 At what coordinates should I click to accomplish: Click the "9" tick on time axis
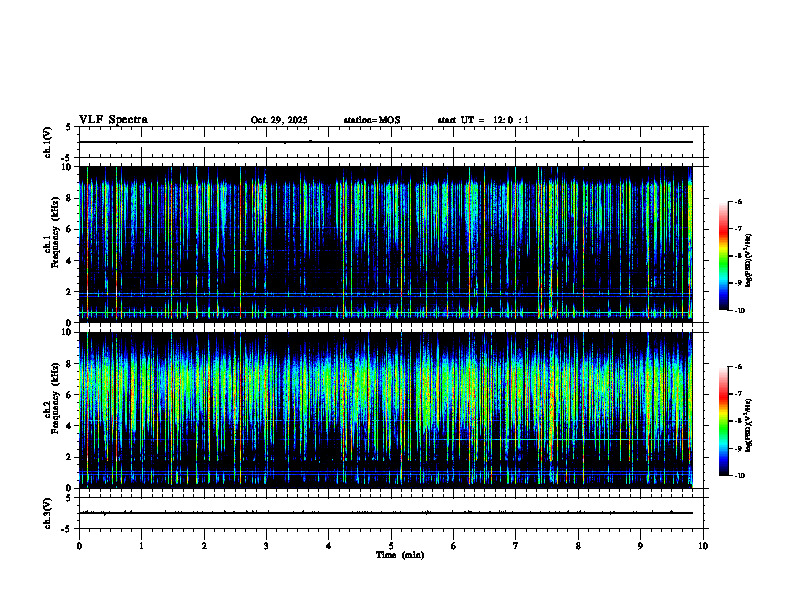pyautogui.click(x=640, y=546)
